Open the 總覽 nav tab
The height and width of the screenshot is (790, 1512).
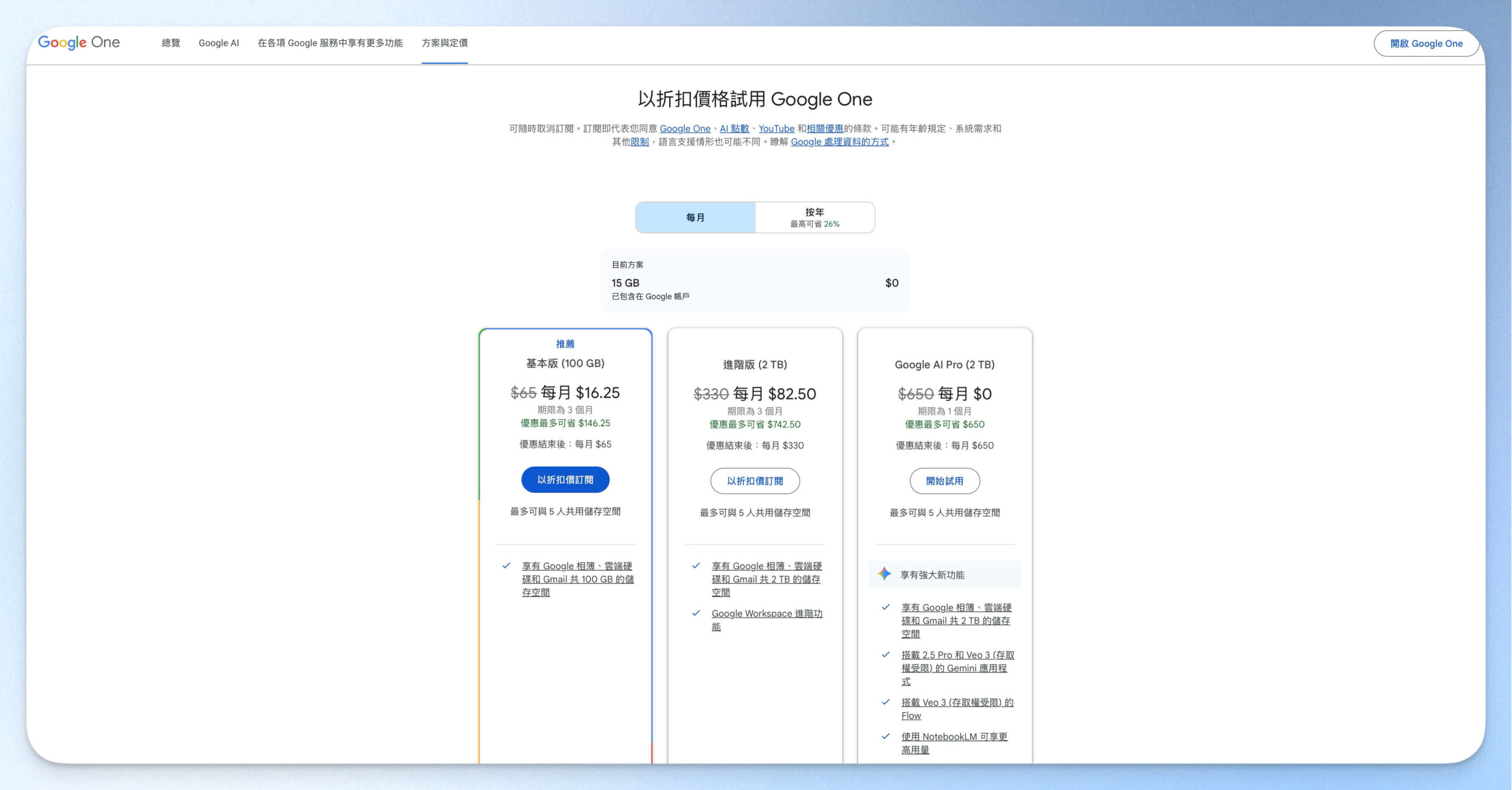click(171, 43)
